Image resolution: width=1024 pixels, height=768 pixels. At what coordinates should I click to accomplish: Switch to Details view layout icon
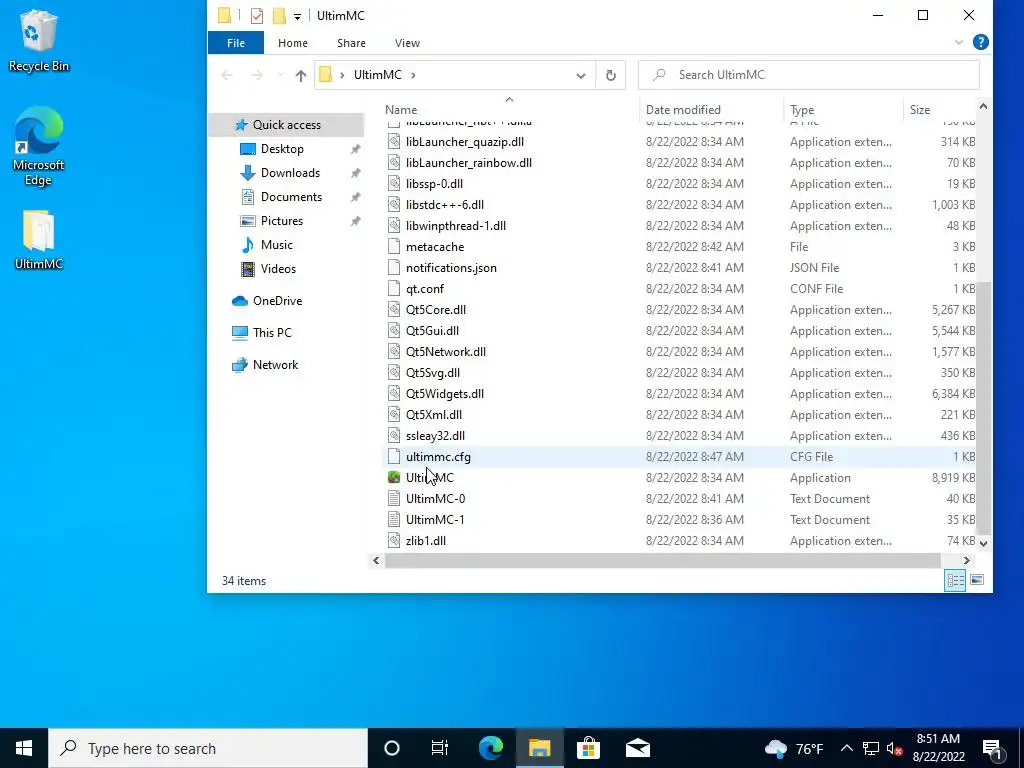955,580
